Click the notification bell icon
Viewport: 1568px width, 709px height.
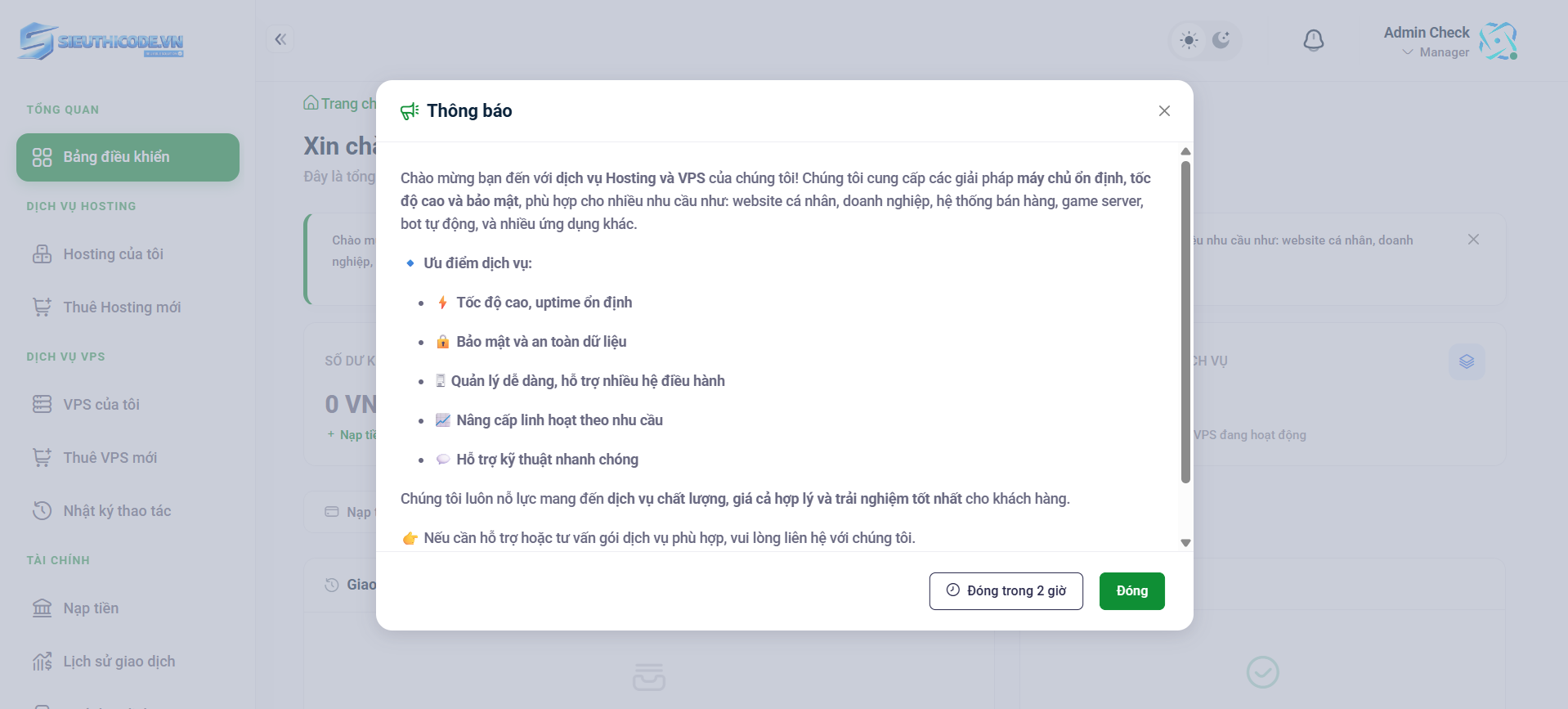[1313, 40]
